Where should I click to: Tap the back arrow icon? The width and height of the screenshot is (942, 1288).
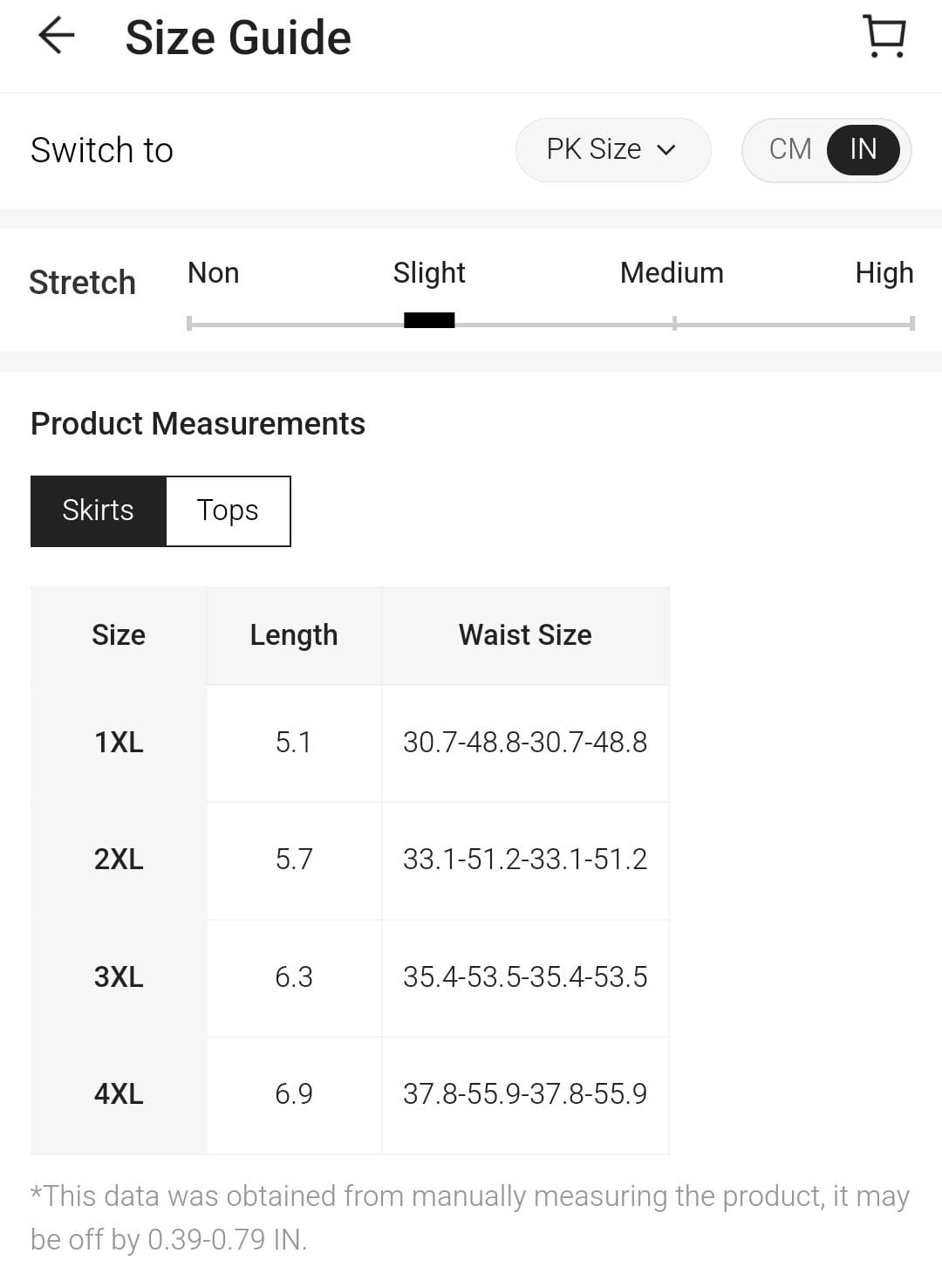tap(57, 37)
